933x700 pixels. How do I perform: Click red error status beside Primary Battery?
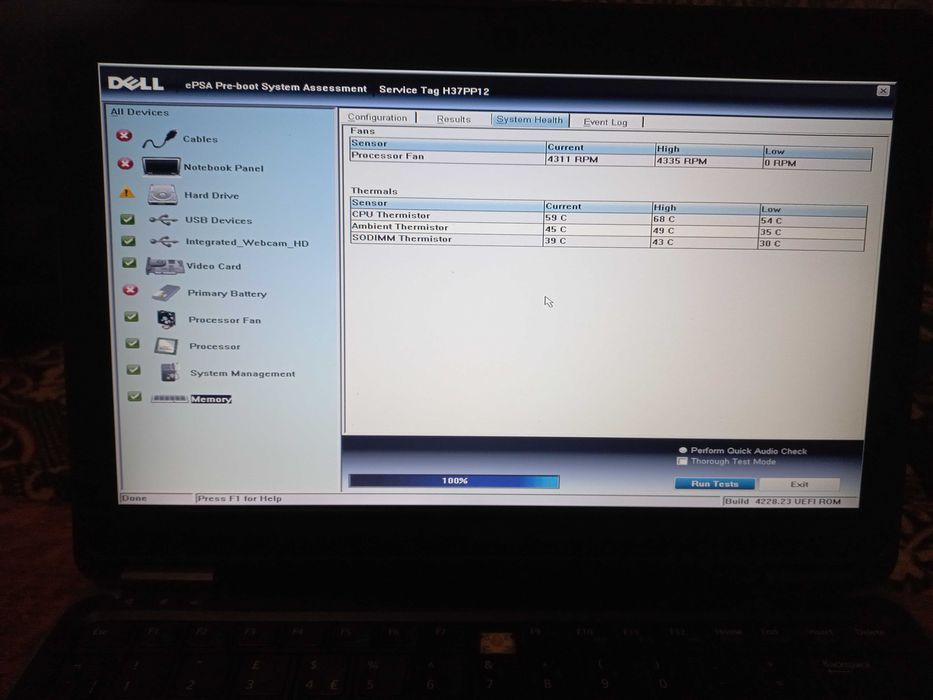pyautogui.click(x=130, y=290)
